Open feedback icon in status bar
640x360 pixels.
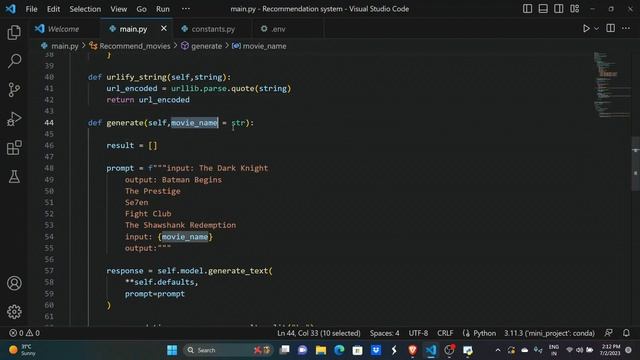[x=609, y=333]
